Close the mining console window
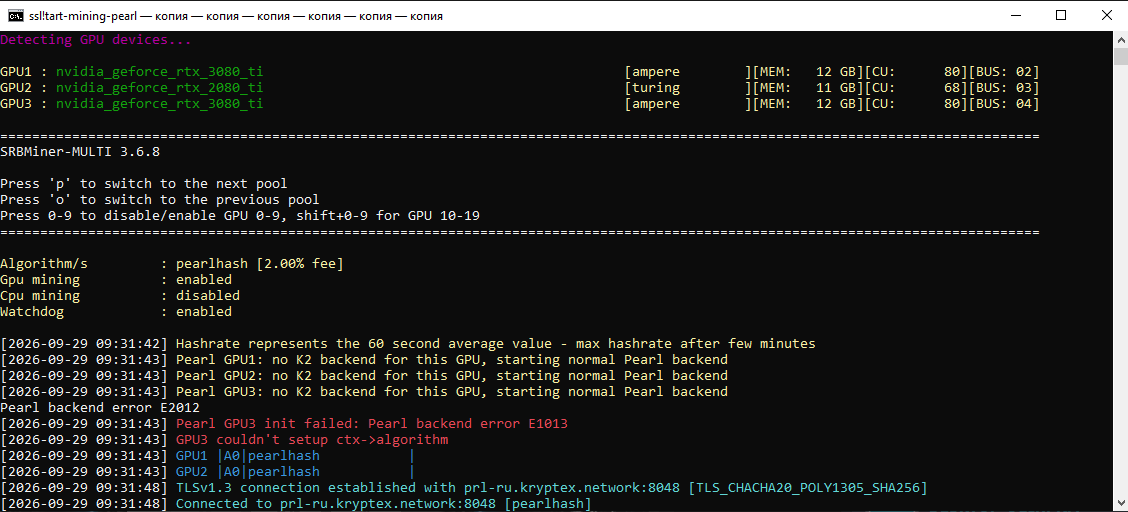1128x512 pixels. [1105, 15]
